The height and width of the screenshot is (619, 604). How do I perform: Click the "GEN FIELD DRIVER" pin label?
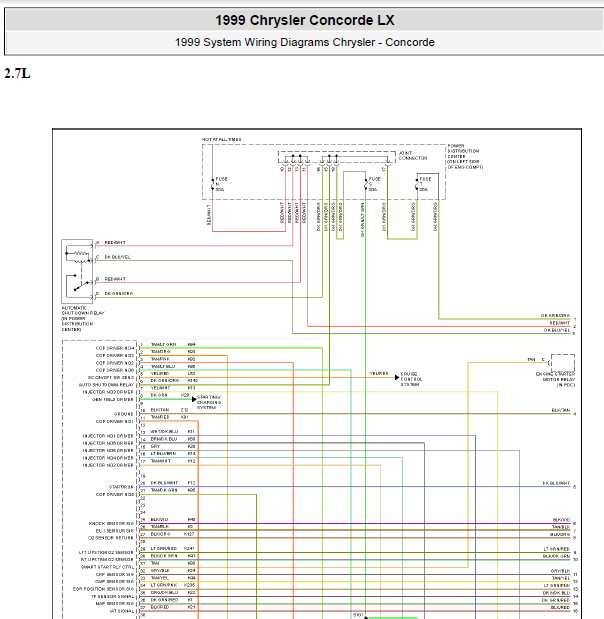[113, 400]
